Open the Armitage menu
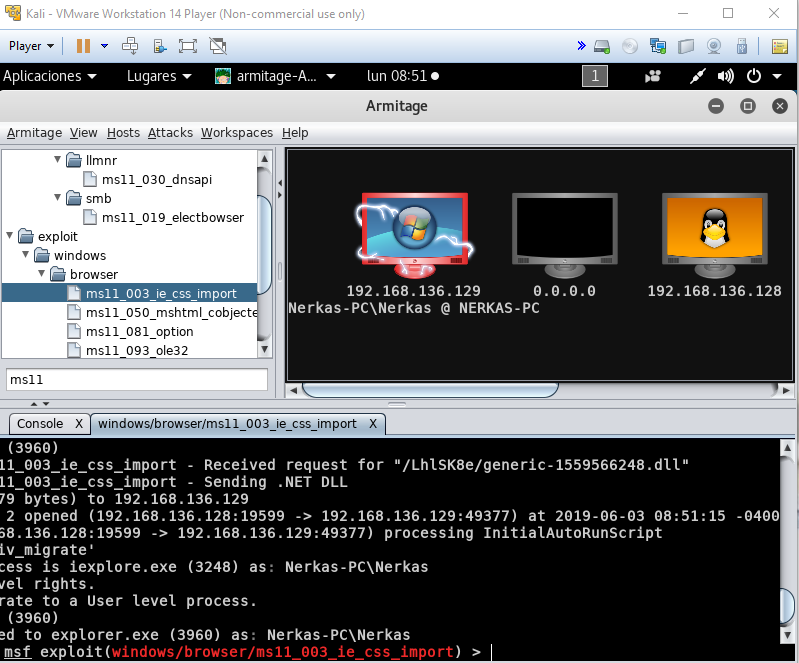 tap(34, 132)
